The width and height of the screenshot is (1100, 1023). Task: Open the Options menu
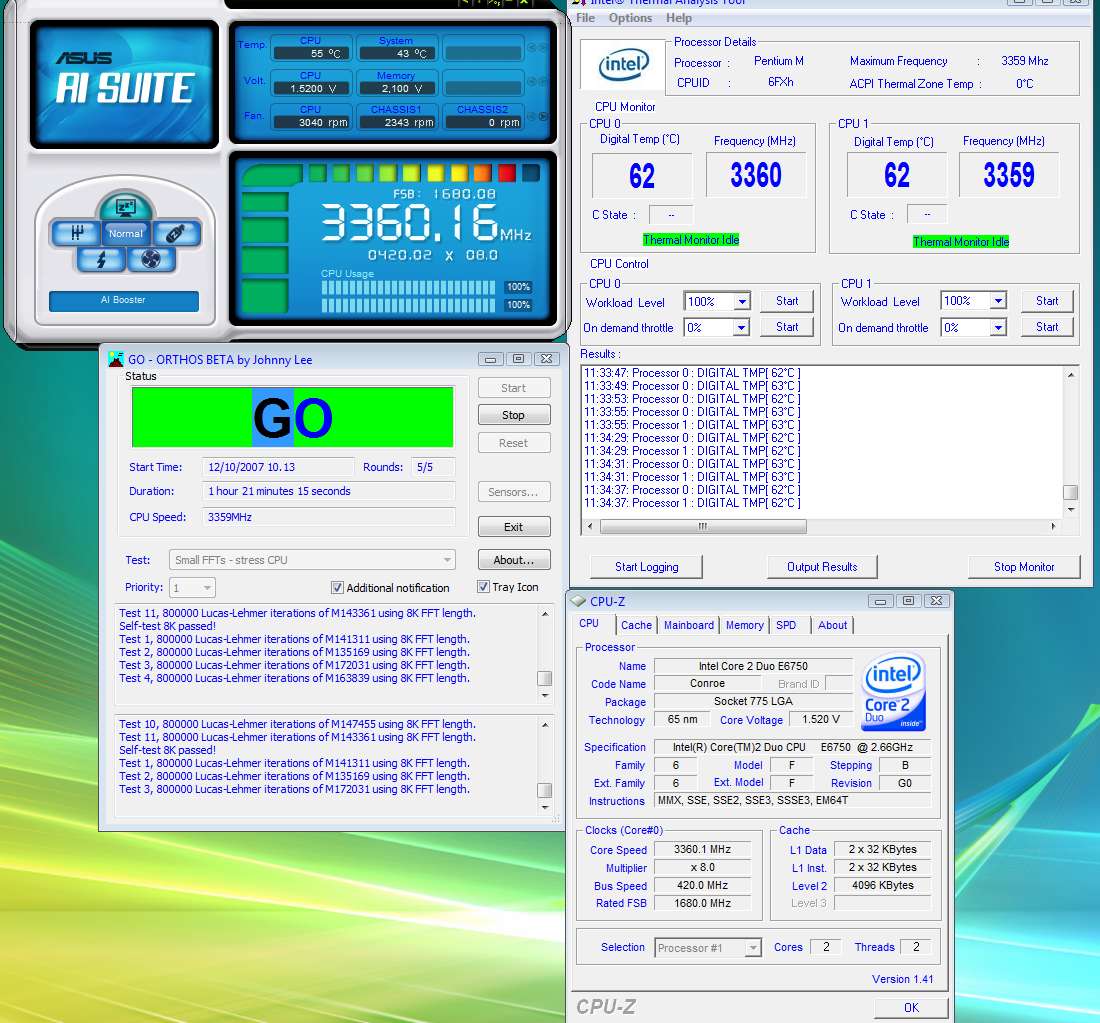click(x=630, y=18)
